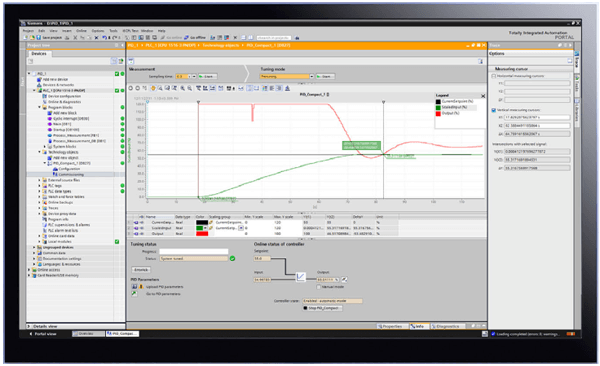The height and width of the screenshot is (366, 600).
Task: Select the pan hand tool in chart toolbar
Action: tap(153, 88)
